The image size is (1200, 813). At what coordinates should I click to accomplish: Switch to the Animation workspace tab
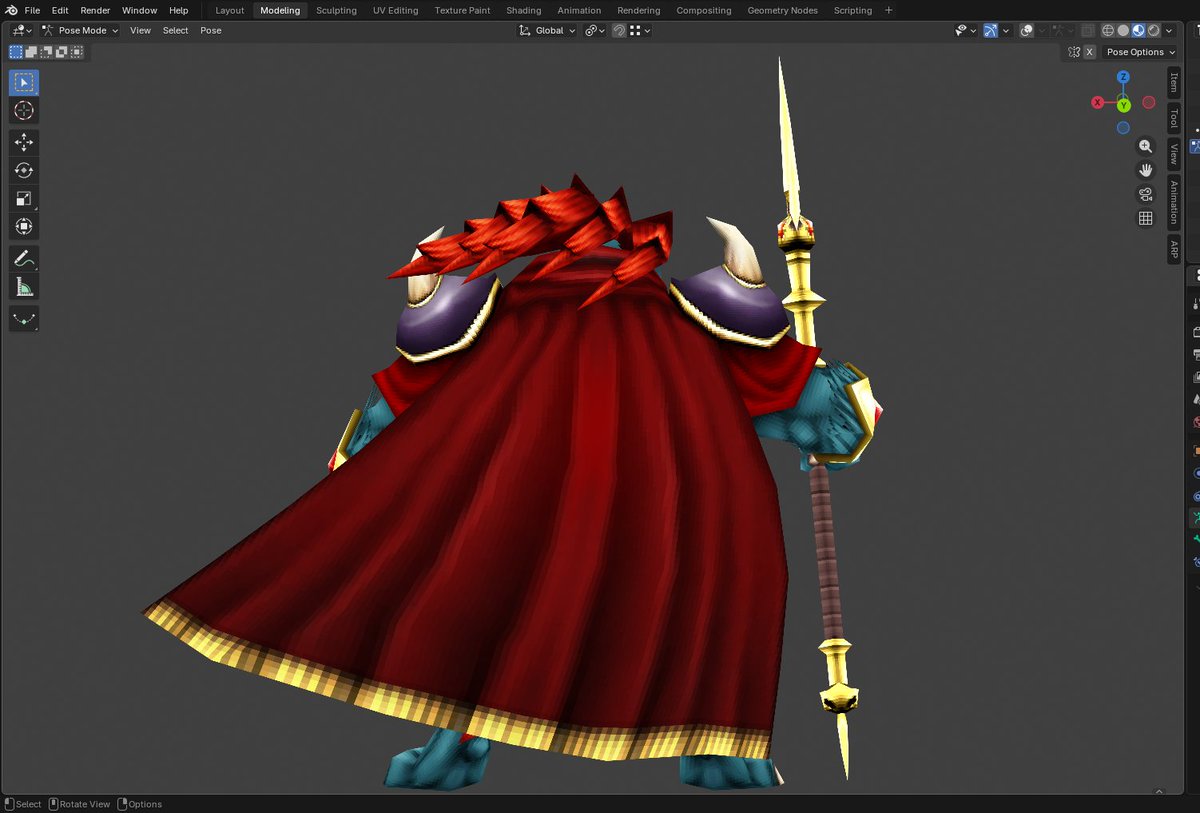(x=579, y=10)
